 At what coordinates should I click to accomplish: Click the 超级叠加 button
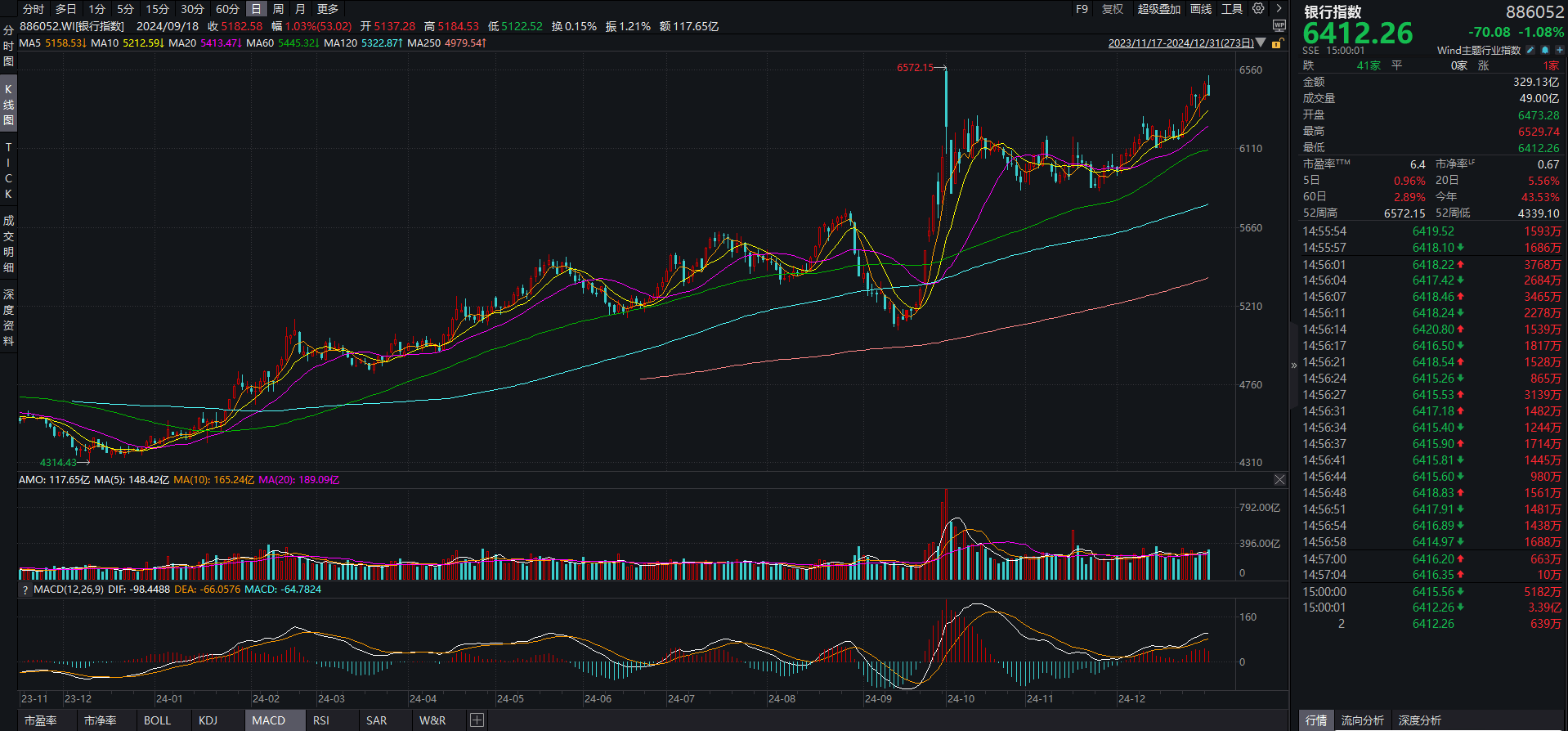[1158, 9]
